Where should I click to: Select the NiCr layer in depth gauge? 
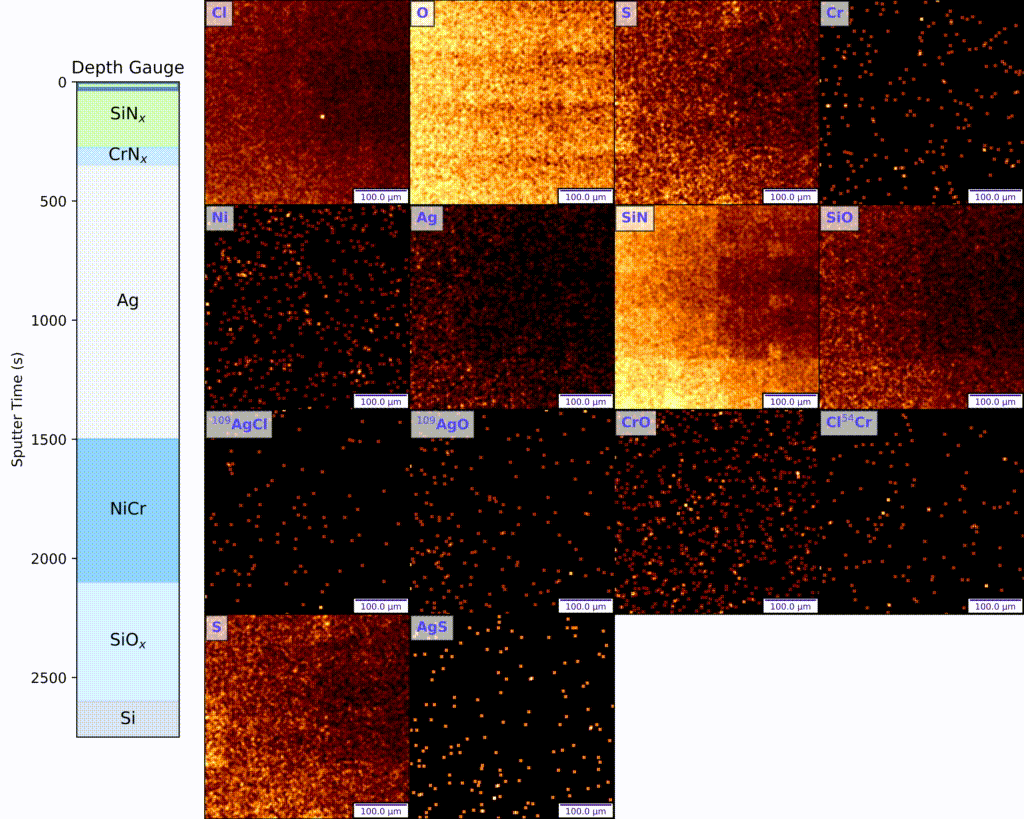pyautogui.click(x=128, y=510)
